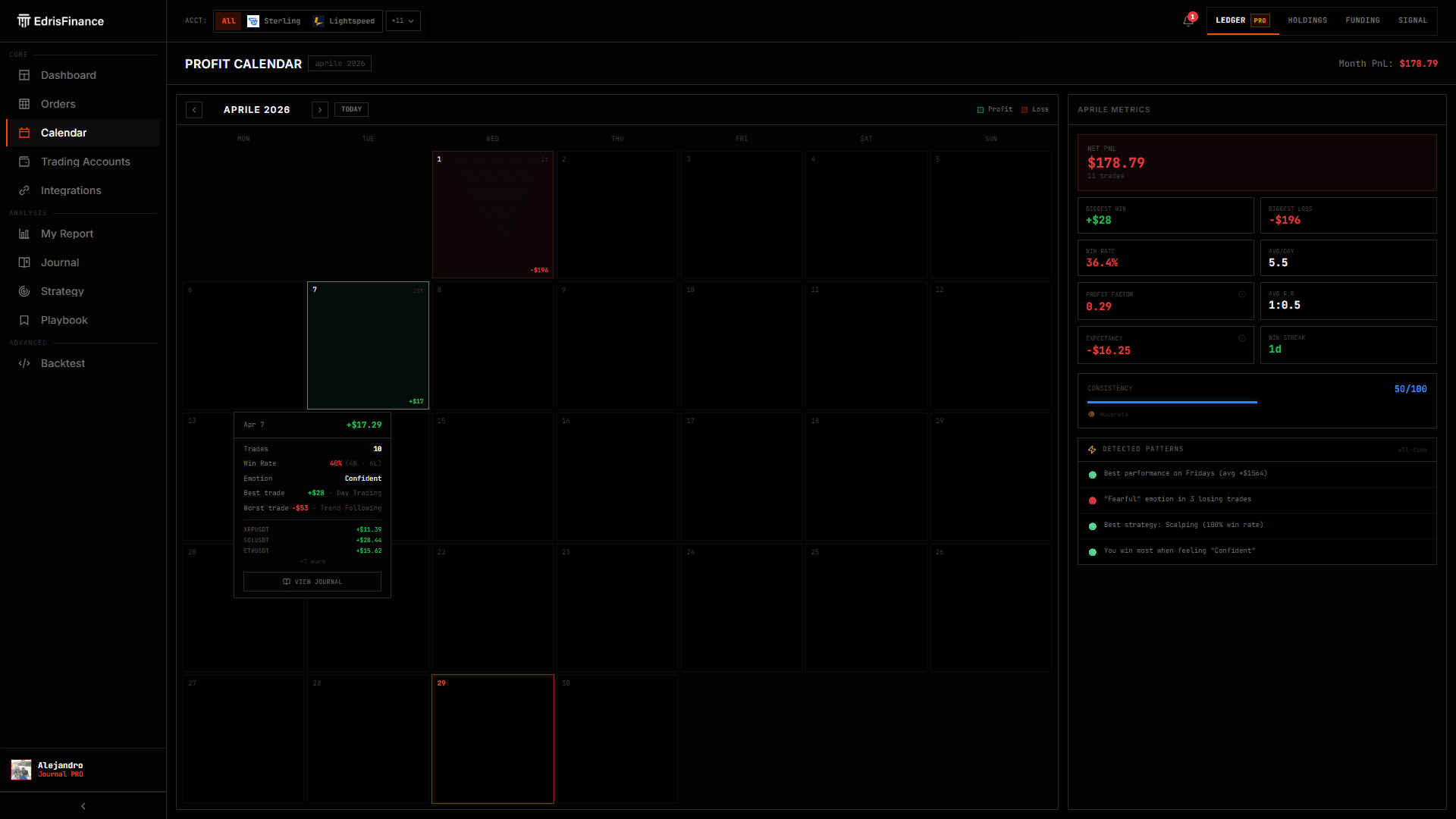
Task: Select the Calendar sidebar icon
Action: point(24,133)
